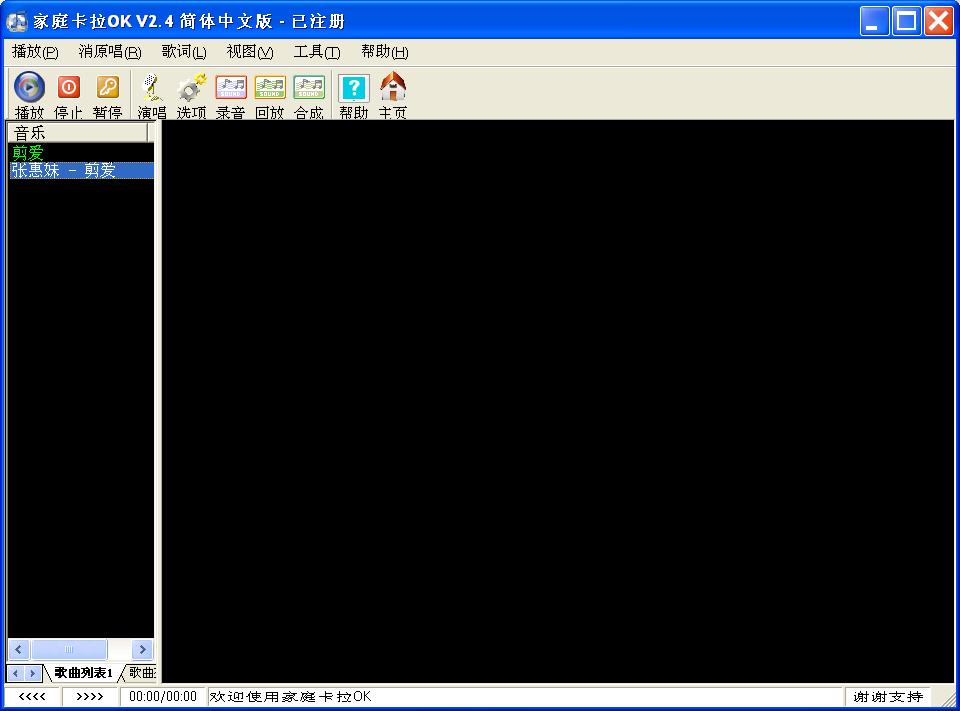Viewport: 960px width, 711px height.
Task: Click playlist scrollbar left arrow
Action: (x=18, y=649)
